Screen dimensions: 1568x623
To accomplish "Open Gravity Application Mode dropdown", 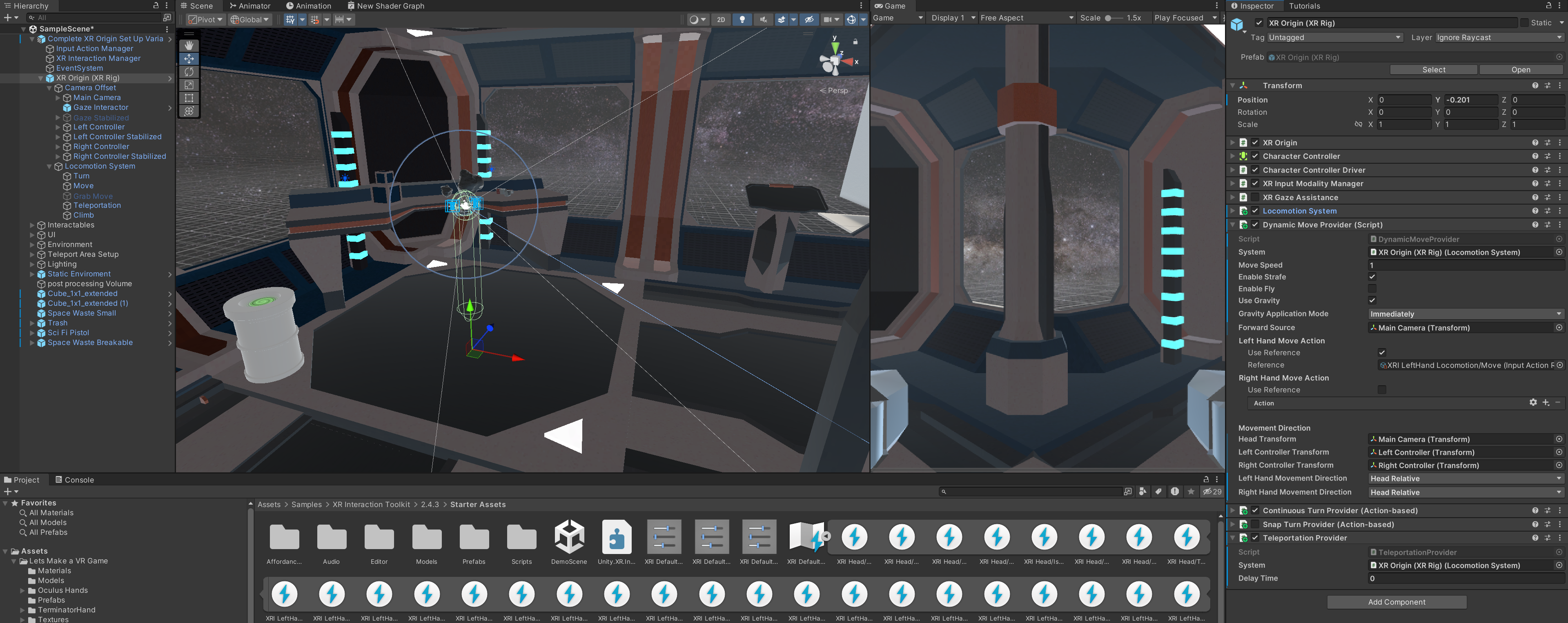I will tap(1465, 314).
